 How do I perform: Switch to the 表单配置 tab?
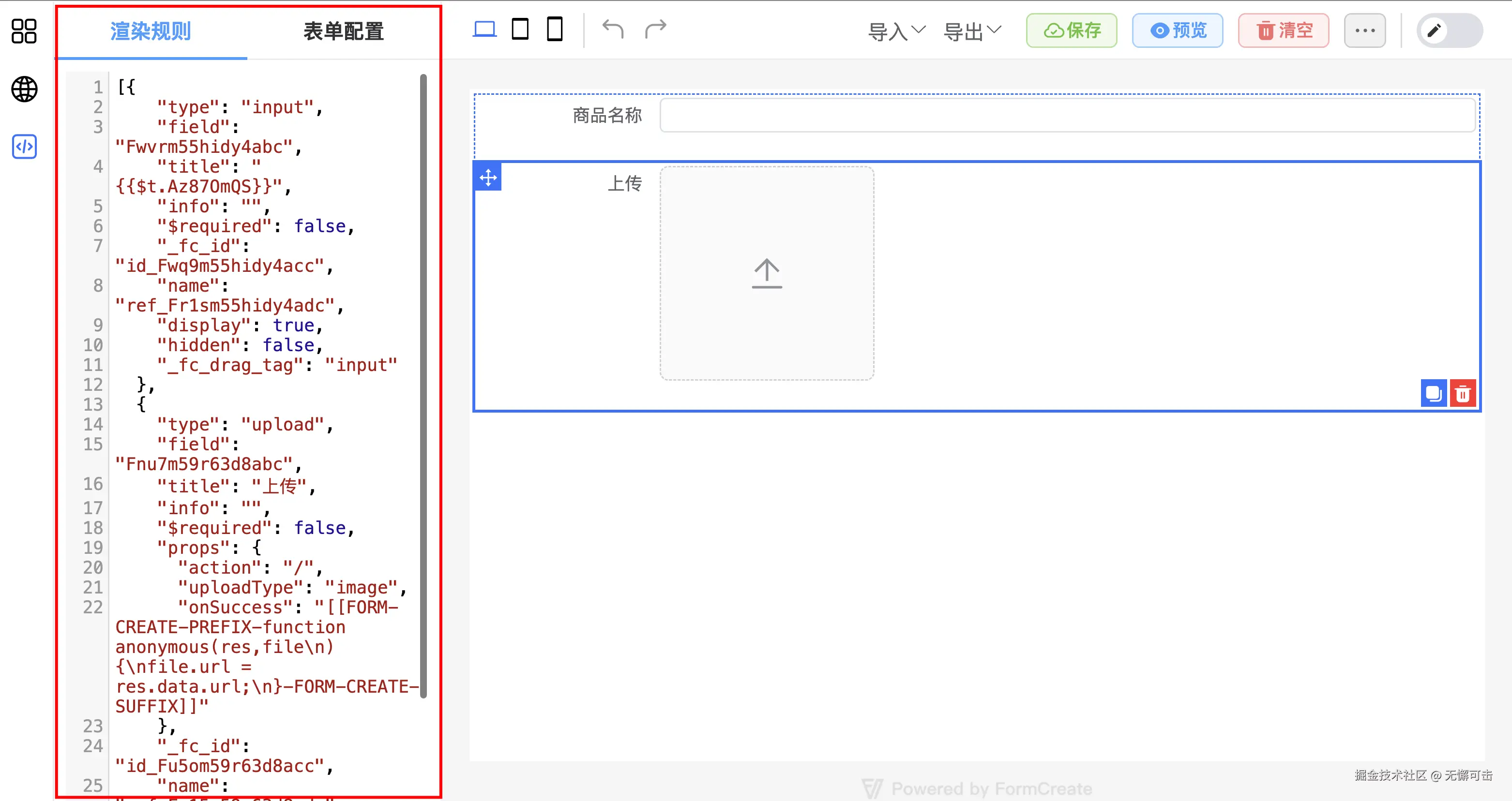click(x=343, y=31)
